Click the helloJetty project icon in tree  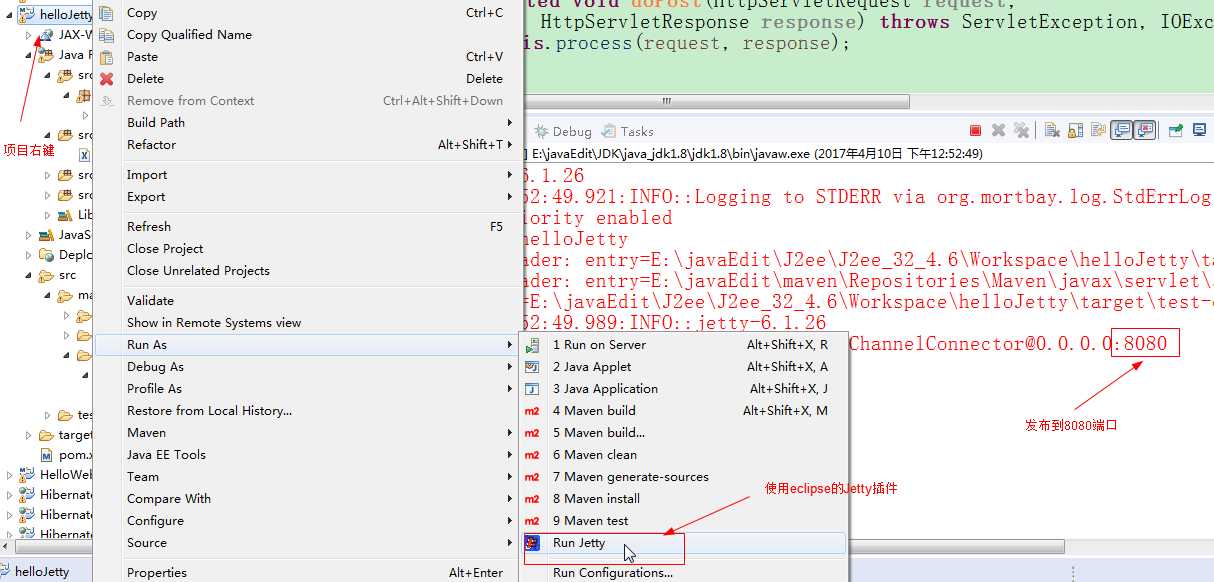(x=27, y=15)
